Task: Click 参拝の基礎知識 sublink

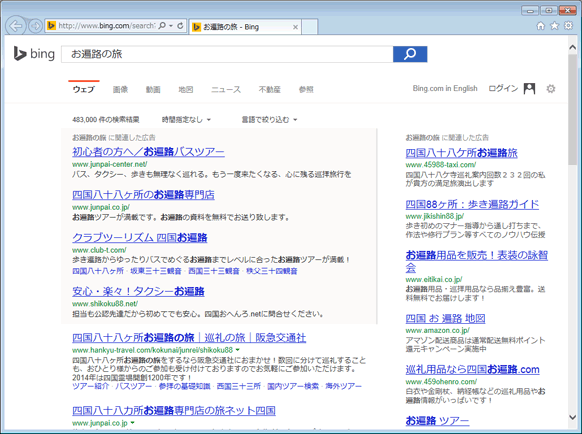Action: click(184, 386)
